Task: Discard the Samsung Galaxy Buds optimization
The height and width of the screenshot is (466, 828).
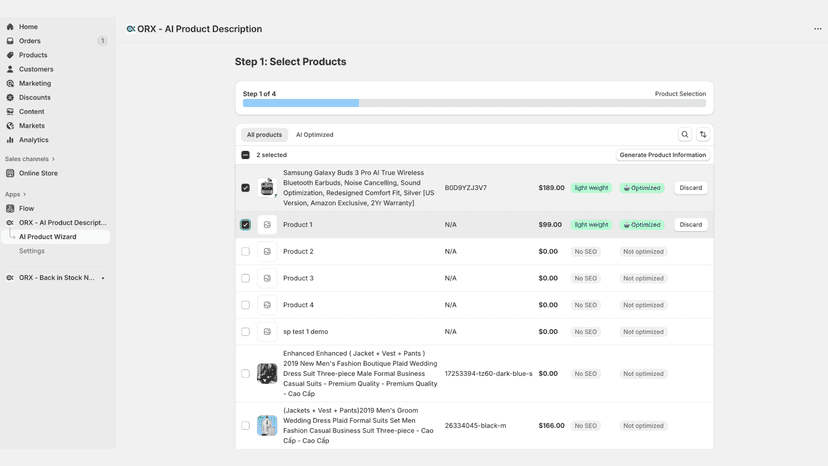Action: coord(691,188)
